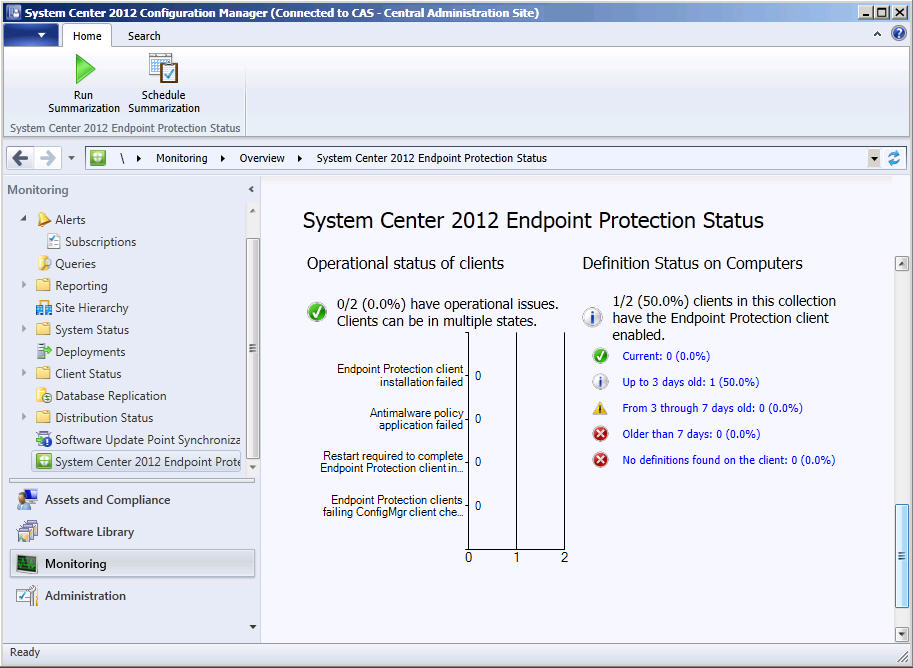Click the blue main content scrollbar thumb
This screenshot has height=668, width=913.
pyautogui.click(x=901, y=556)
